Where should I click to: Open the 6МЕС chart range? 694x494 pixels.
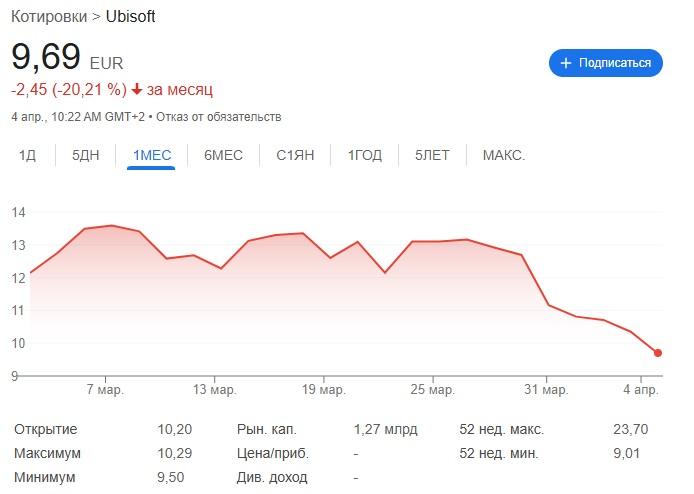(224, 155)
